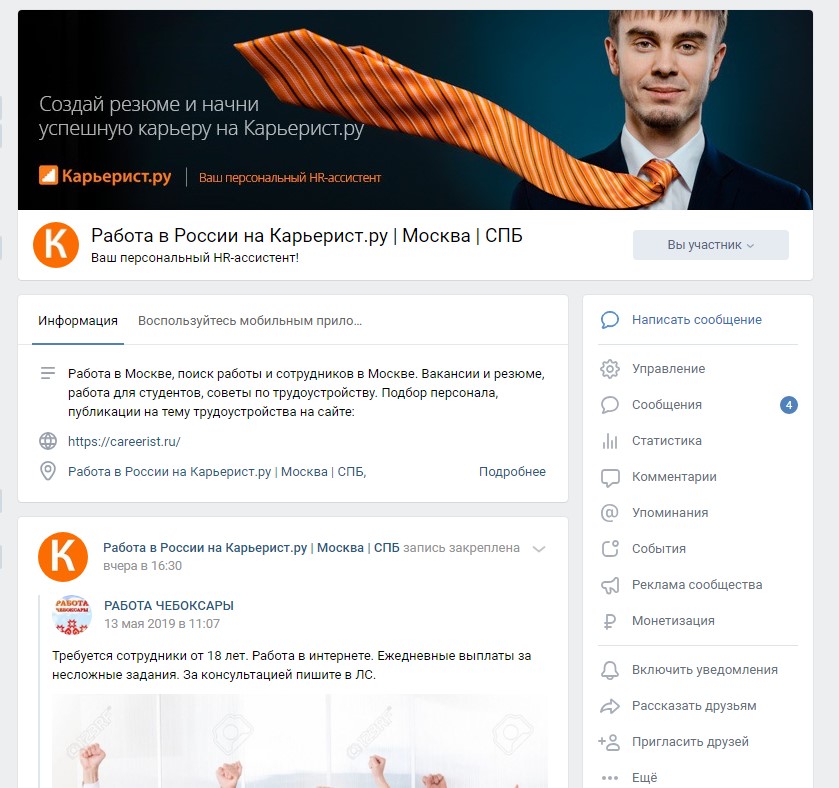Click Подробнее to show more info
This screenshot has width=839, height=788.
click(512, 472)
